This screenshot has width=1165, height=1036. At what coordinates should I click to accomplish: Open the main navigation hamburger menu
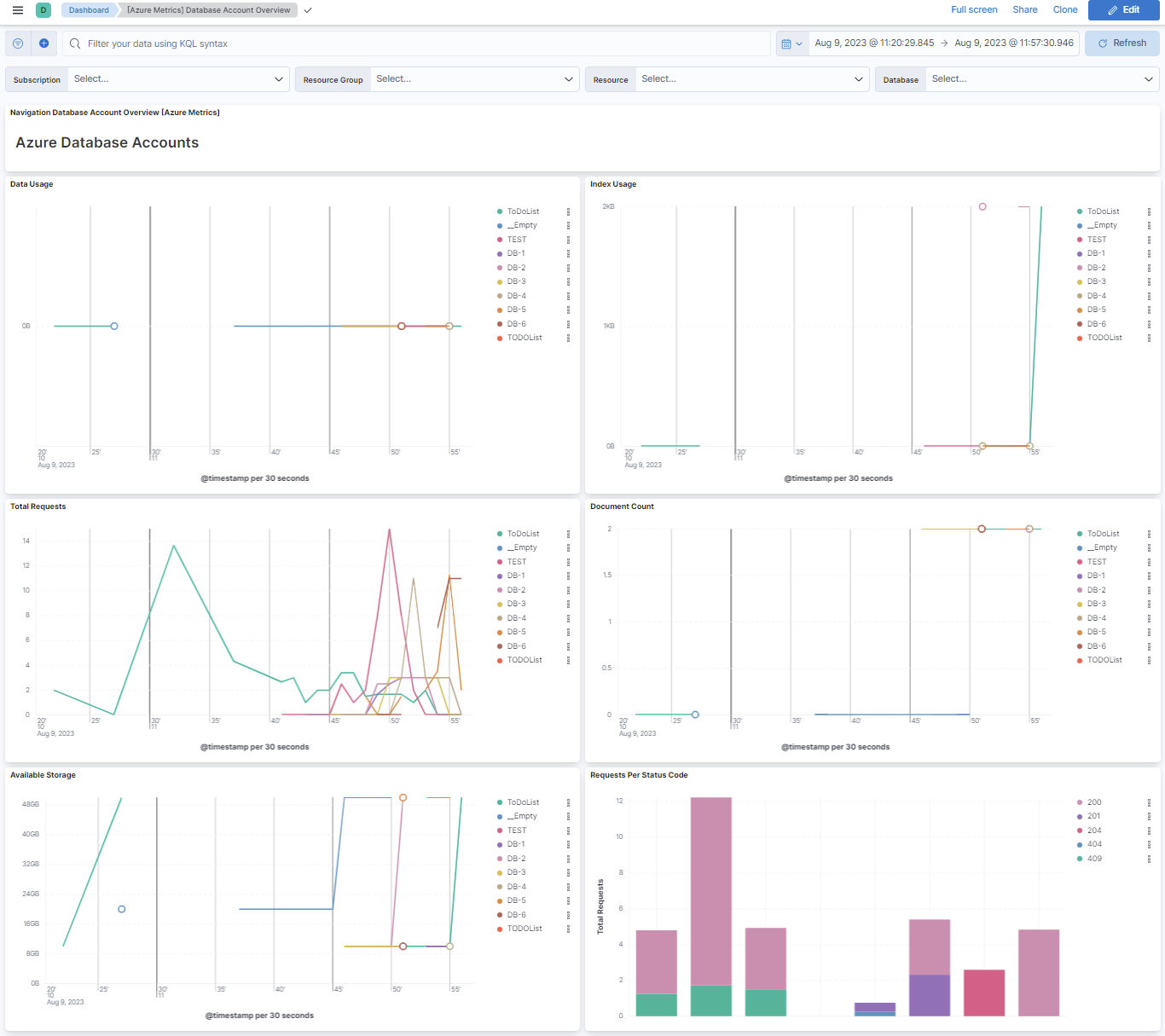point(18,10)
